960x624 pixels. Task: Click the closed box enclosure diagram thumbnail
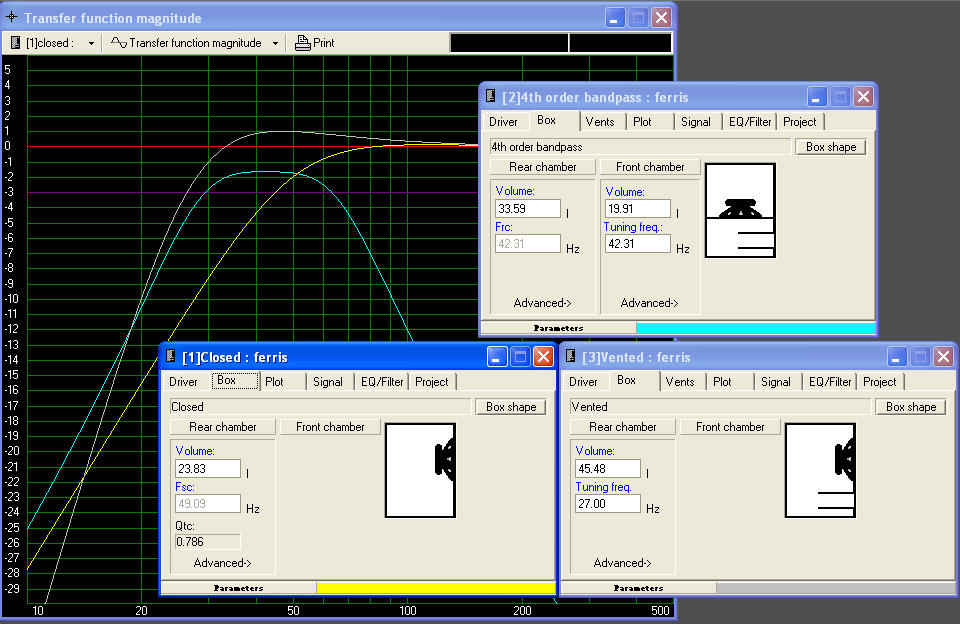pyautogui.click(x=420, y=470)
